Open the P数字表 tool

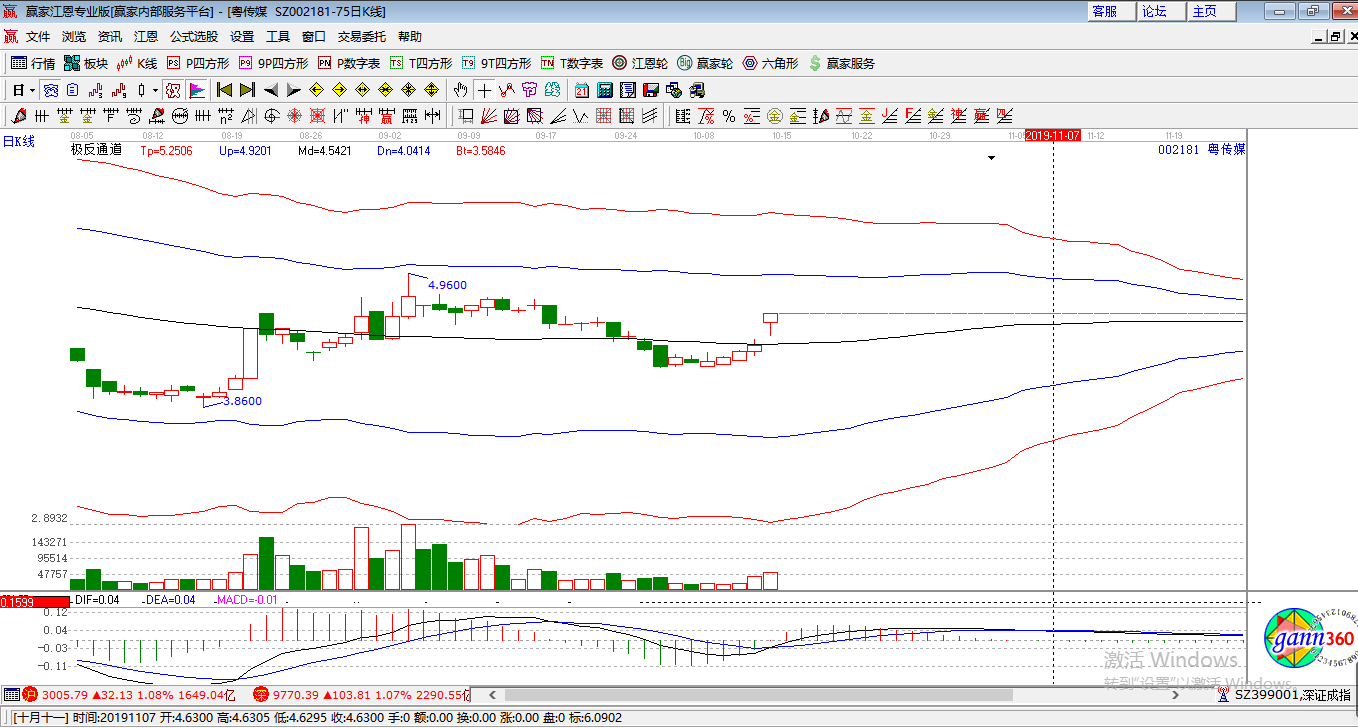(349, 63)
